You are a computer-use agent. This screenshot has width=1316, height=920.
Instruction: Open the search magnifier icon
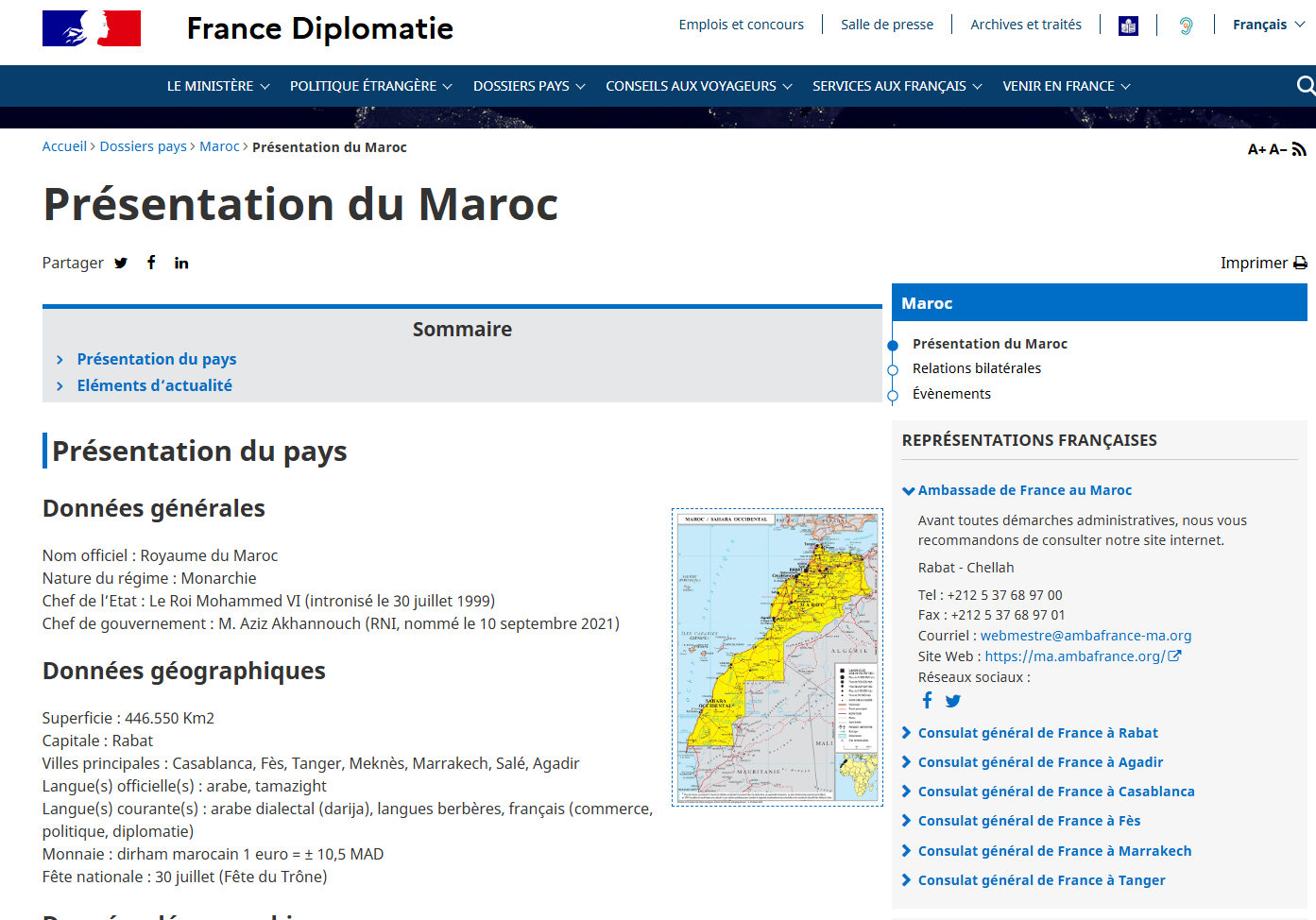pyautogui.click(x=1306, y=86)
